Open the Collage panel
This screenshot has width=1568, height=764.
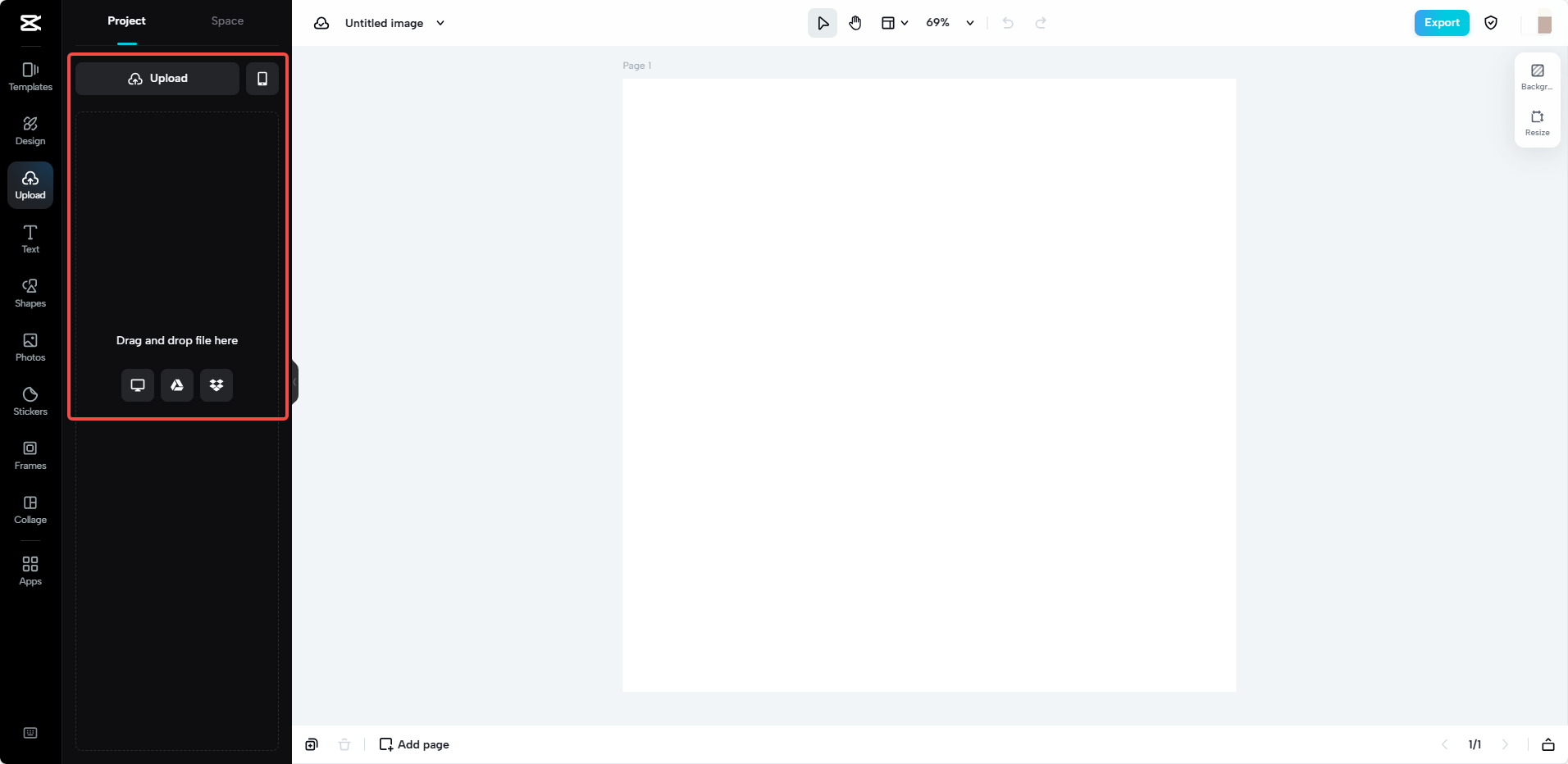30,509
